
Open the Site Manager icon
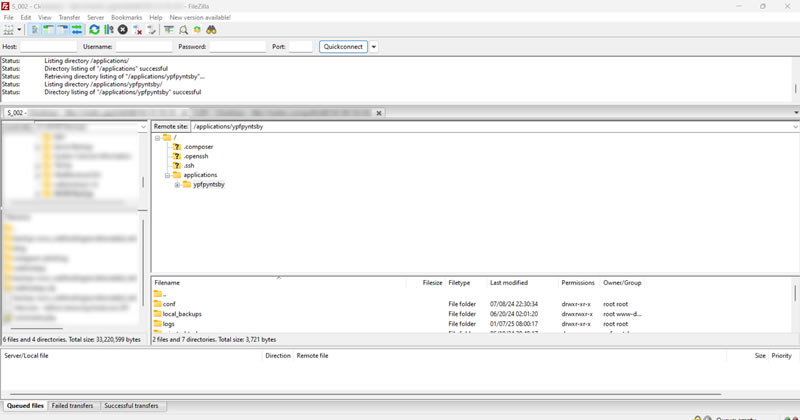(x=10, y=30)
